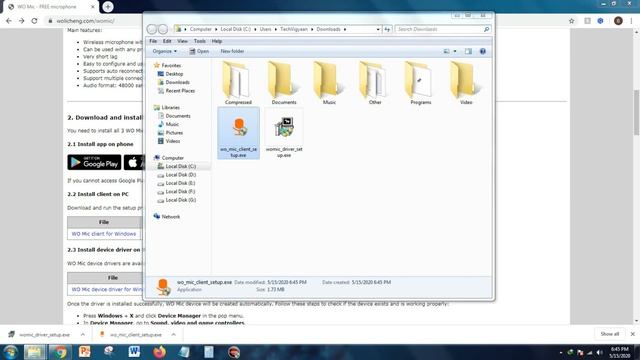Viewport: 640px width, 360px height.
Task: Click New folder button
Action: (x=232, y=51)
